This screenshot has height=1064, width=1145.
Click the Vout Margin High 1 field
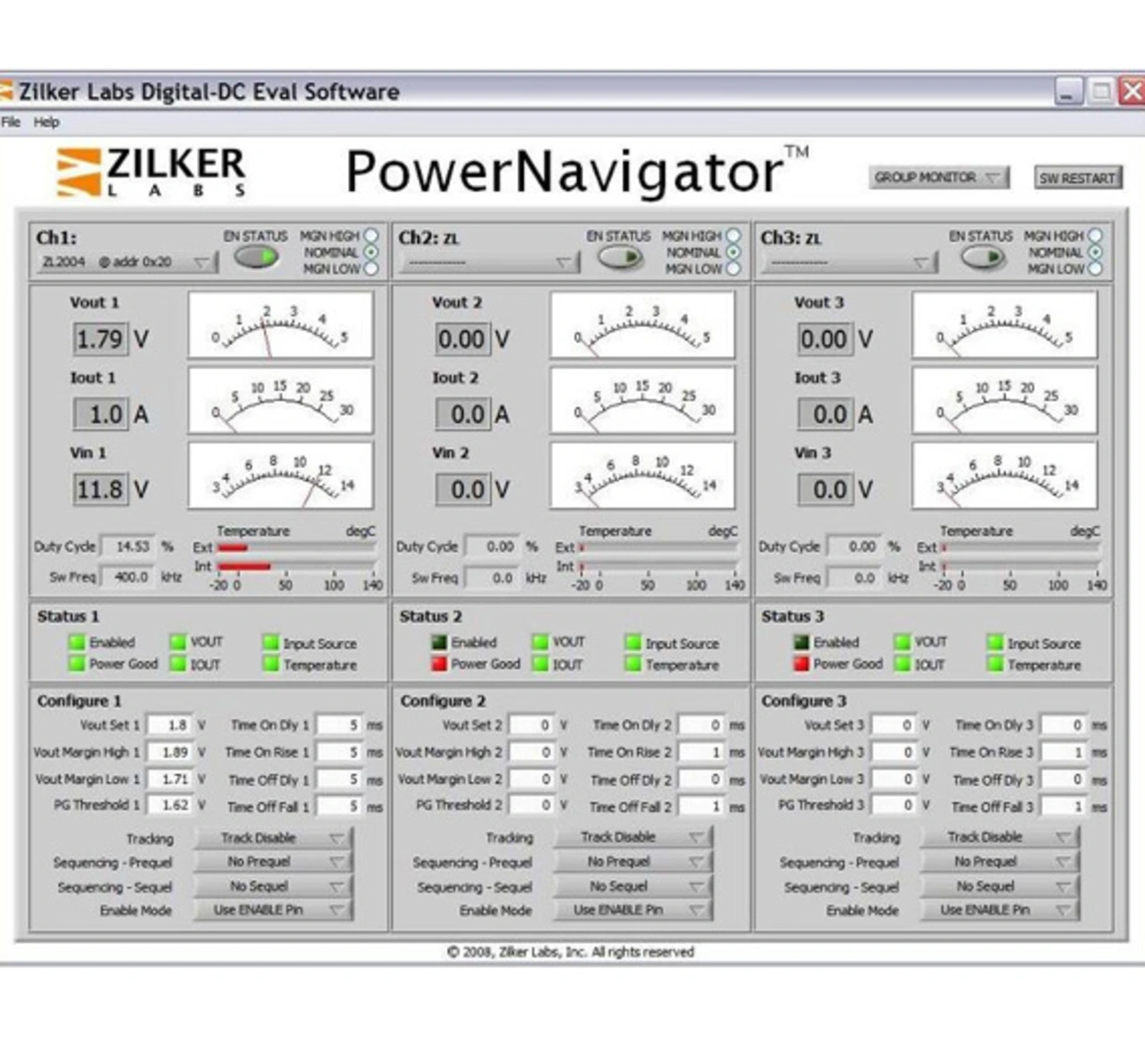pyautogui.click(x=170, y=752)
